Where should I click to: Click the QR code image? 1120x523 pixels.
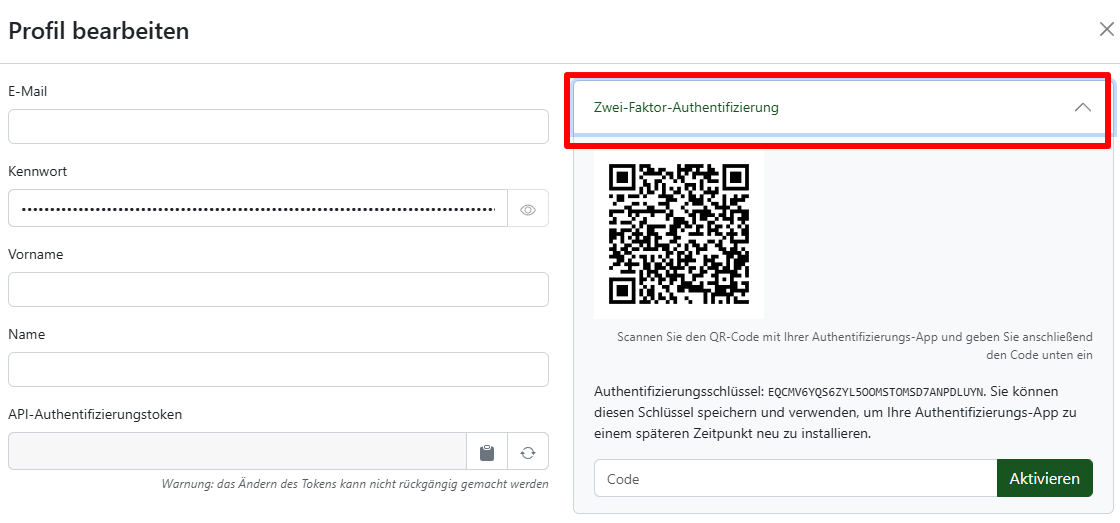pyautogui.click(x=679, y=234)
